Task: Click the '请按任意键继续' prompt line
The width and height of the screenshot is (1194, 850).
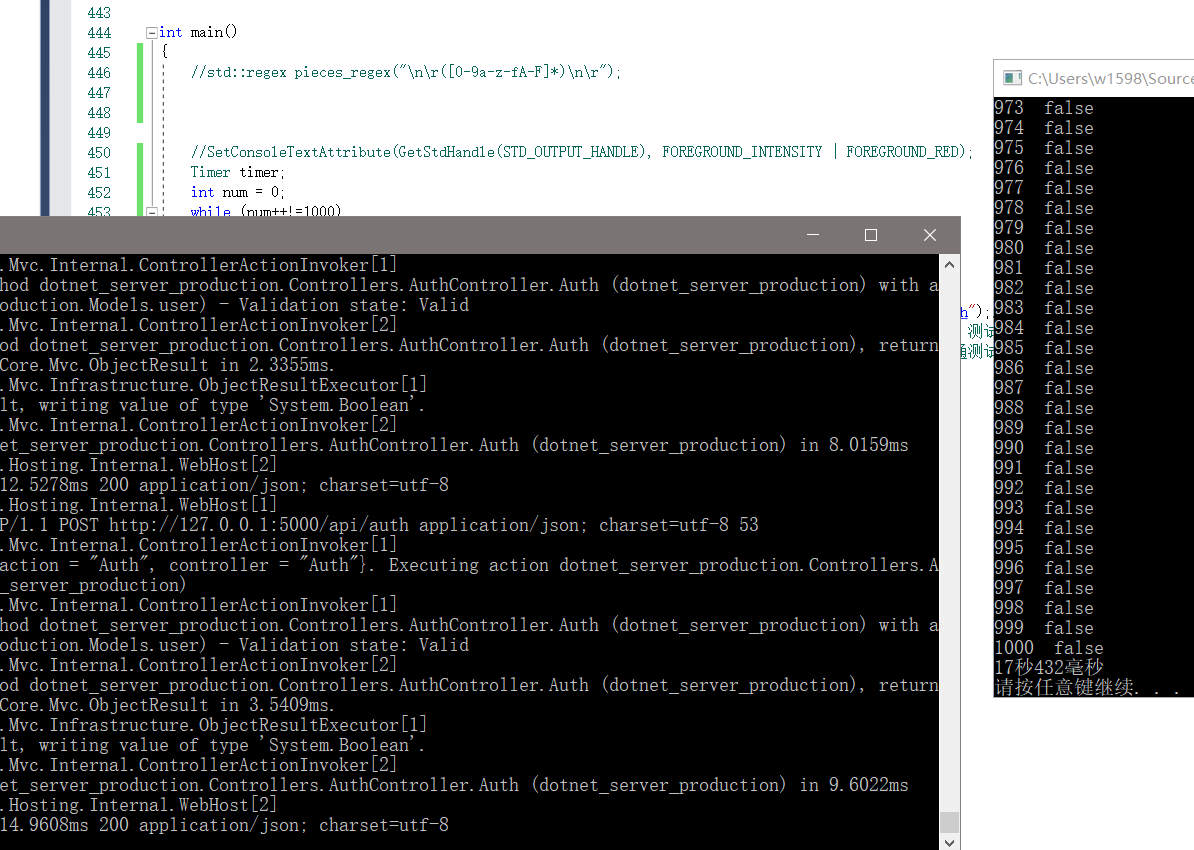Action: point(1087,688)
